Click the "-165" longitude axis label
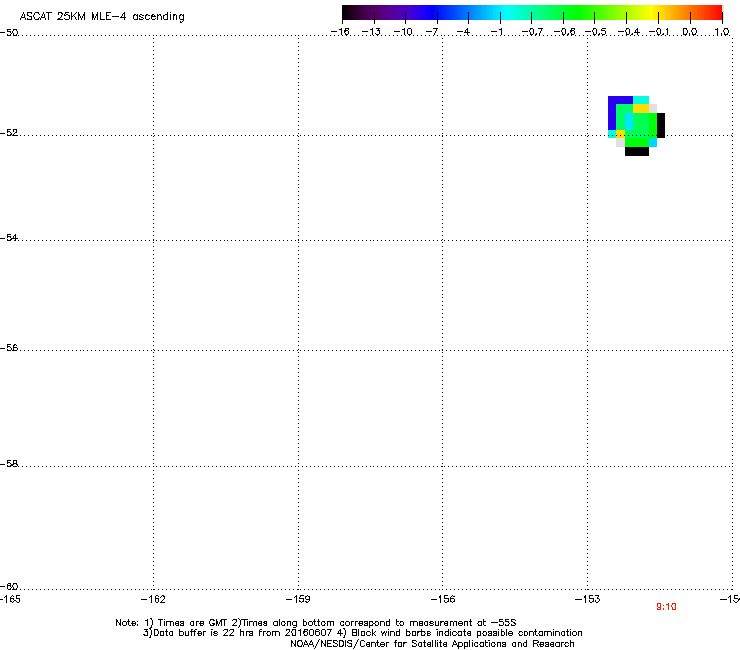Viewport: 740px width, 650px height. coord(10,599)
